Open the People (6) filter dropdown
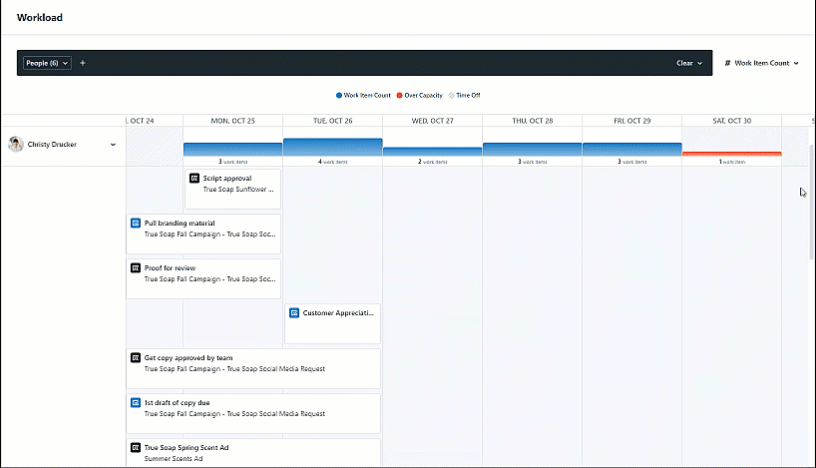The width and height of the screenshot is (816, 468). point(47,63)
